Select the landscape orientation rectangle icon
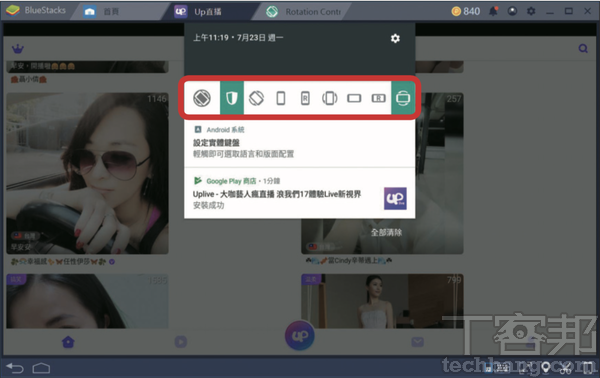Screen dimensions: 600x378 pyautogui.click(x=354, y=98)
